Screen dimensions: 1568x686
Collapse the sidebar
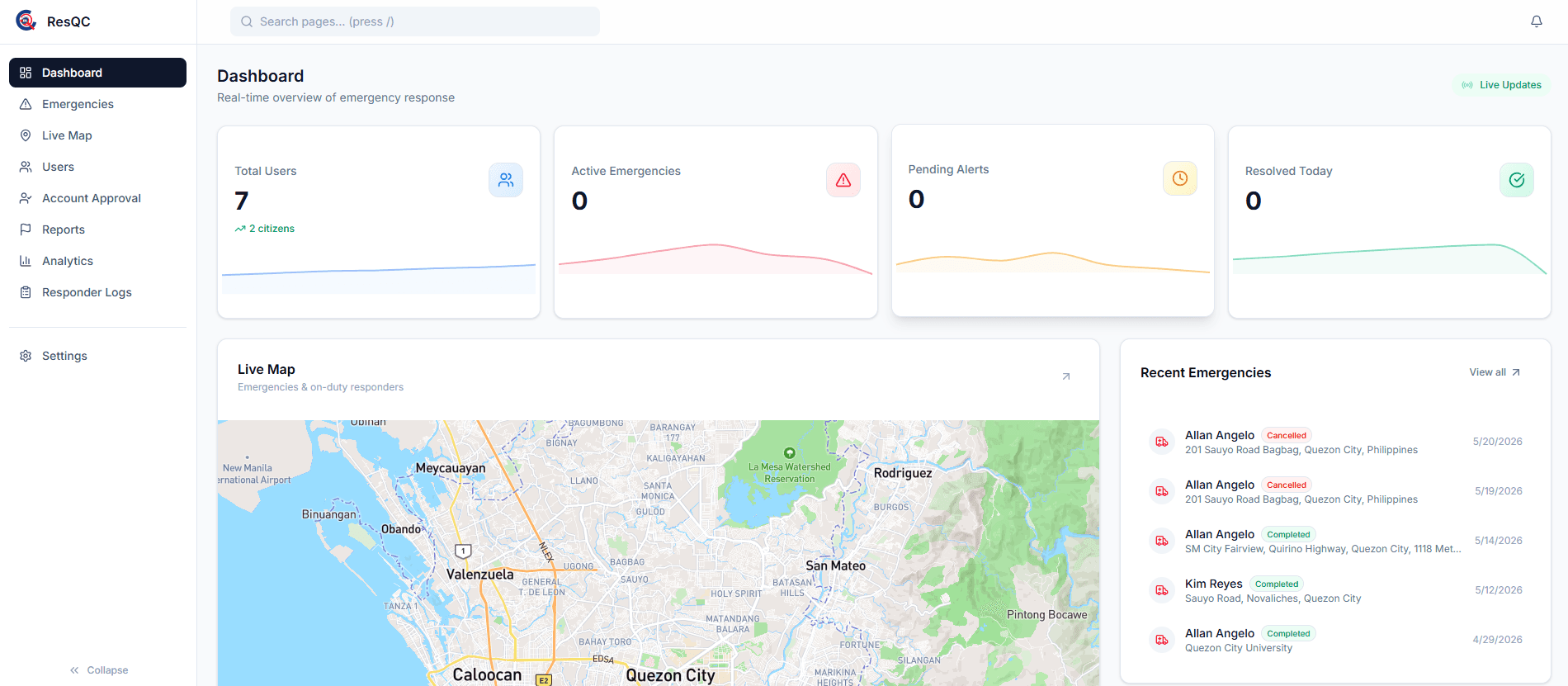click(x=99, y=670)
